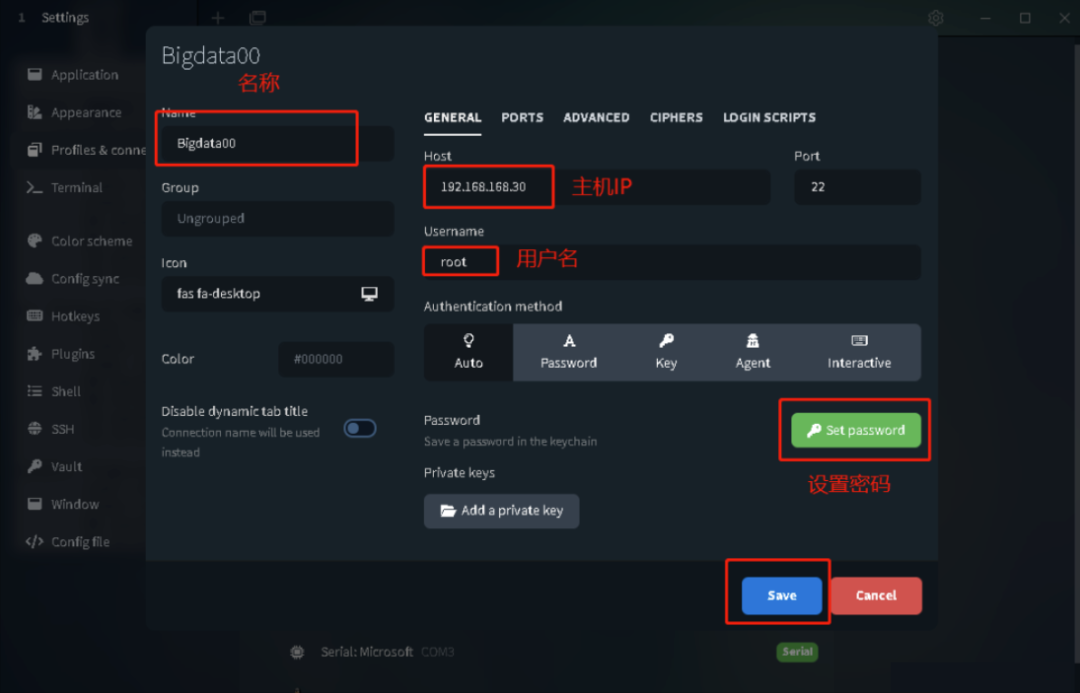Select Interactive authentication method
The image size is (1080, 693).
click(x=859, y=352)
